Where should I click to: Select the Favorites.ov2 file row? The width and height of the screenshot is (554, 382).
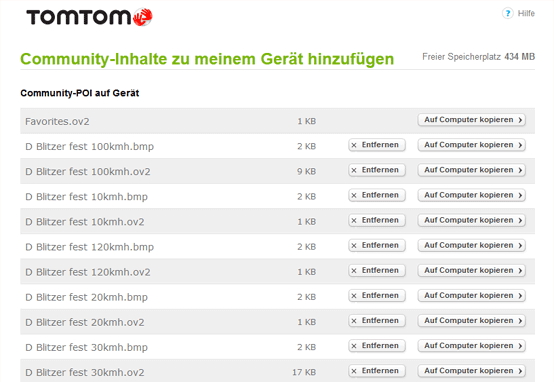(277, 121)
